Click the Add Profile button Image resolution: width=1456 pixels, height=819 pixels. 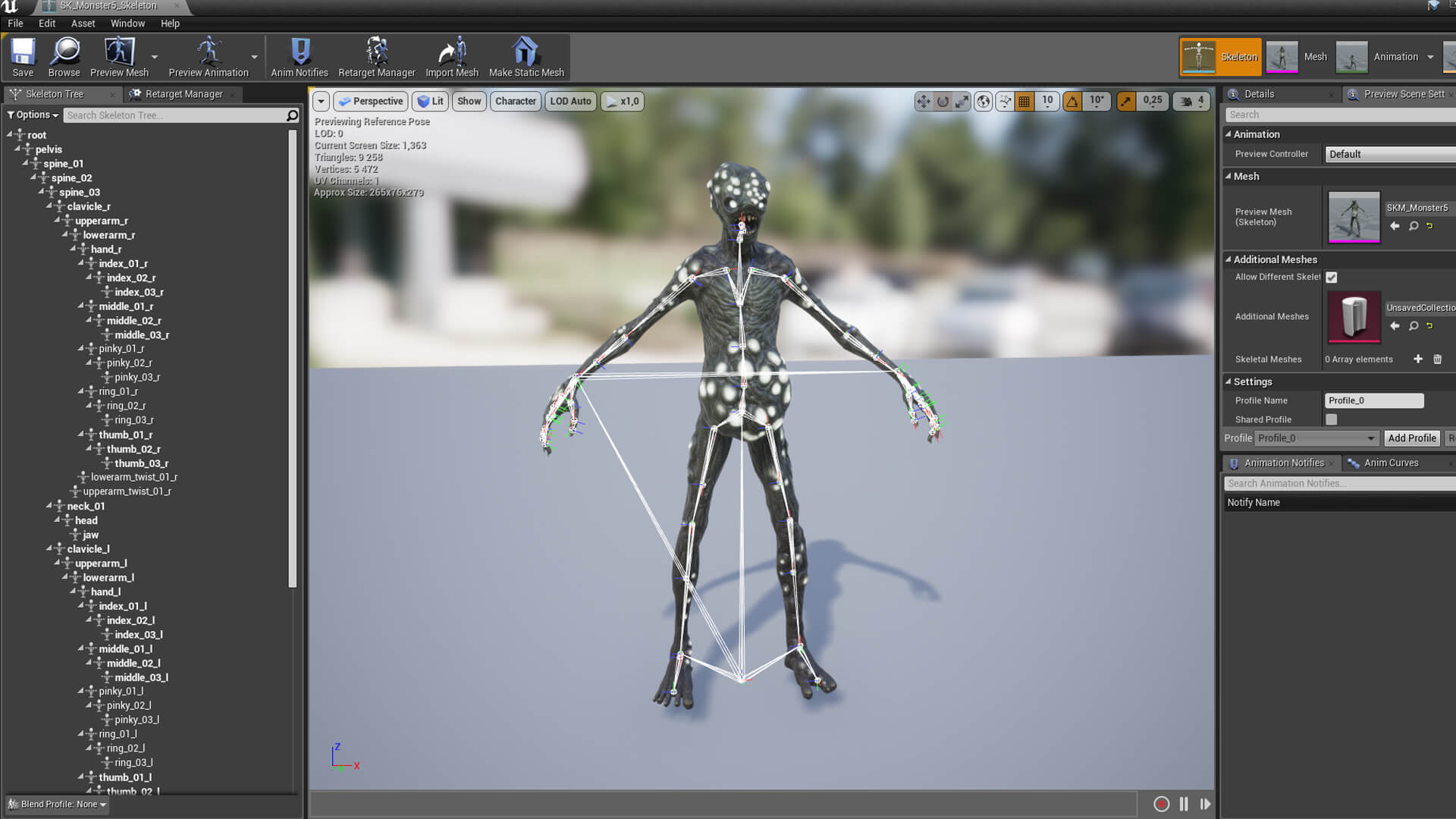[1411, 438]
